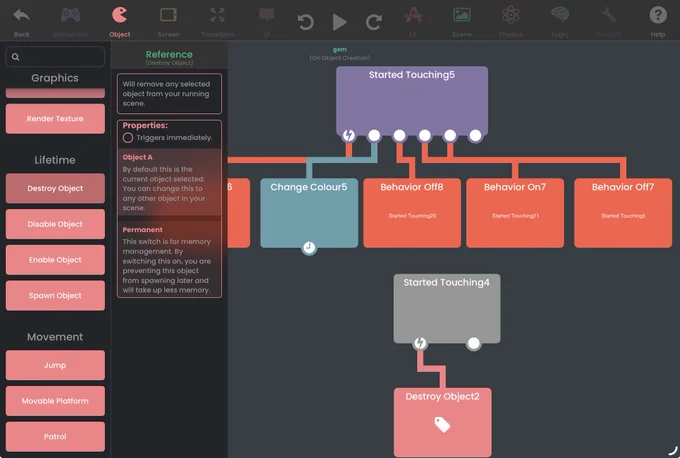Click 'Started Touching20' label on Behavior Off8
This screenshot has width=680, height=458.
pyautogui.click(x=412, y=216)
